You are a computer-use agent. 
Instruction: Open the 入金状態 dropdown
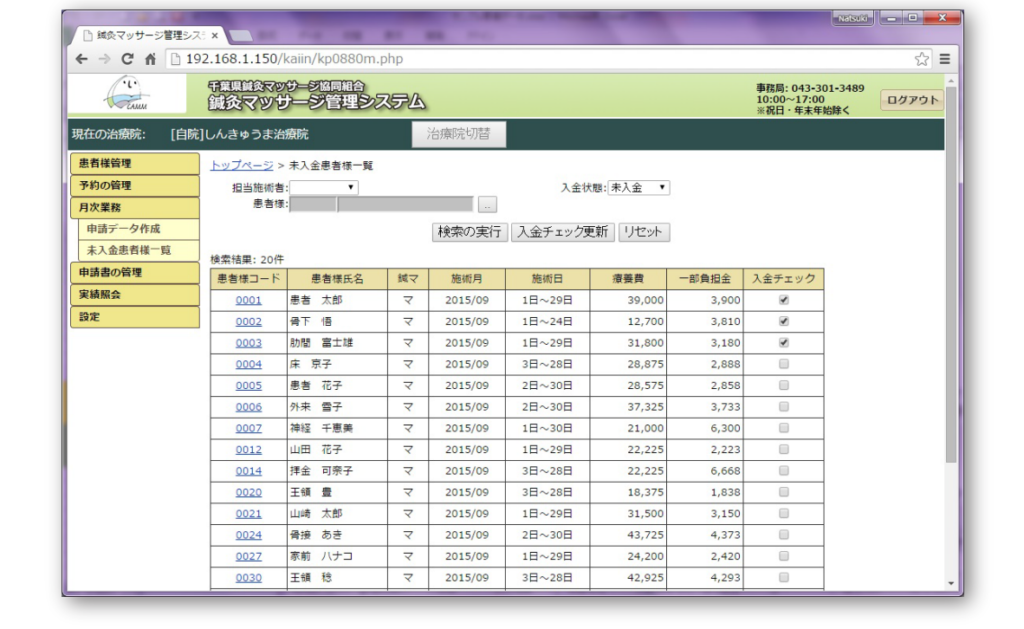pyautogui.click(x=639, y=187)
